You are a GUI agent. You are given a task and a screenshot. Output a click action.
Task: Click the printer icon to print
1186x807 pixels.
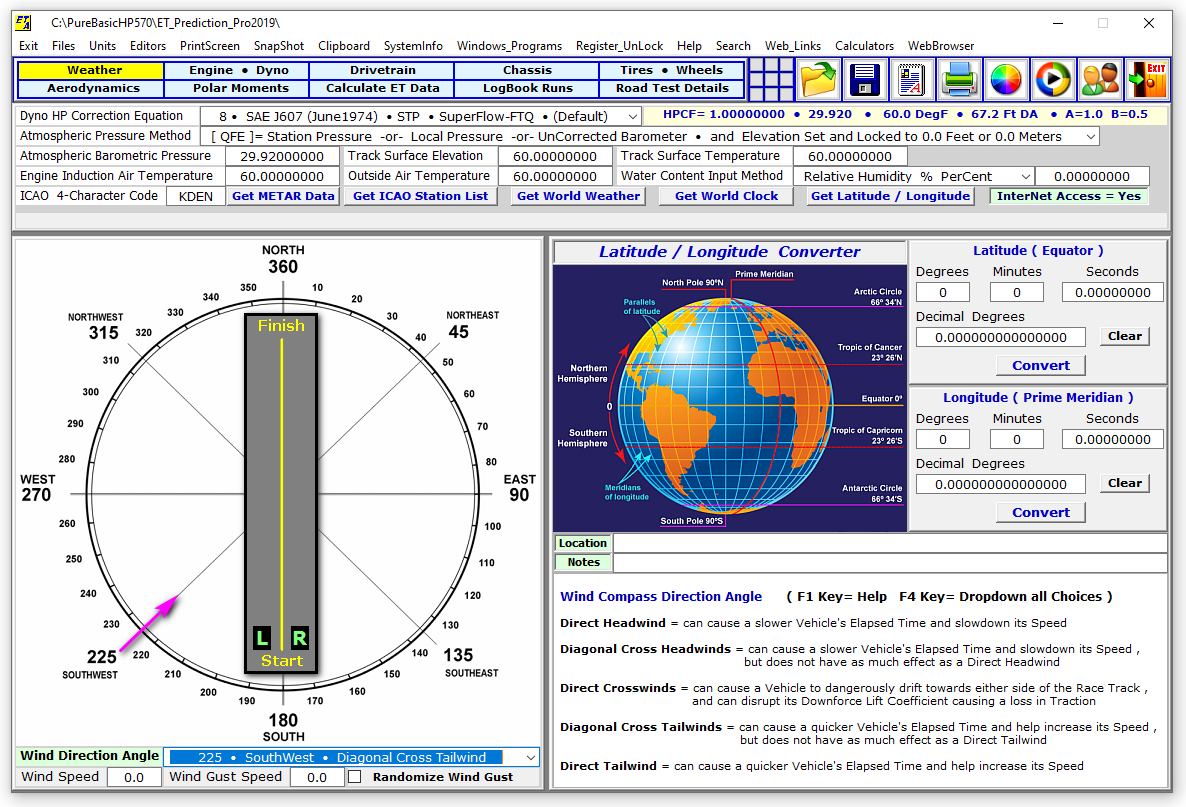pos(959,79)
